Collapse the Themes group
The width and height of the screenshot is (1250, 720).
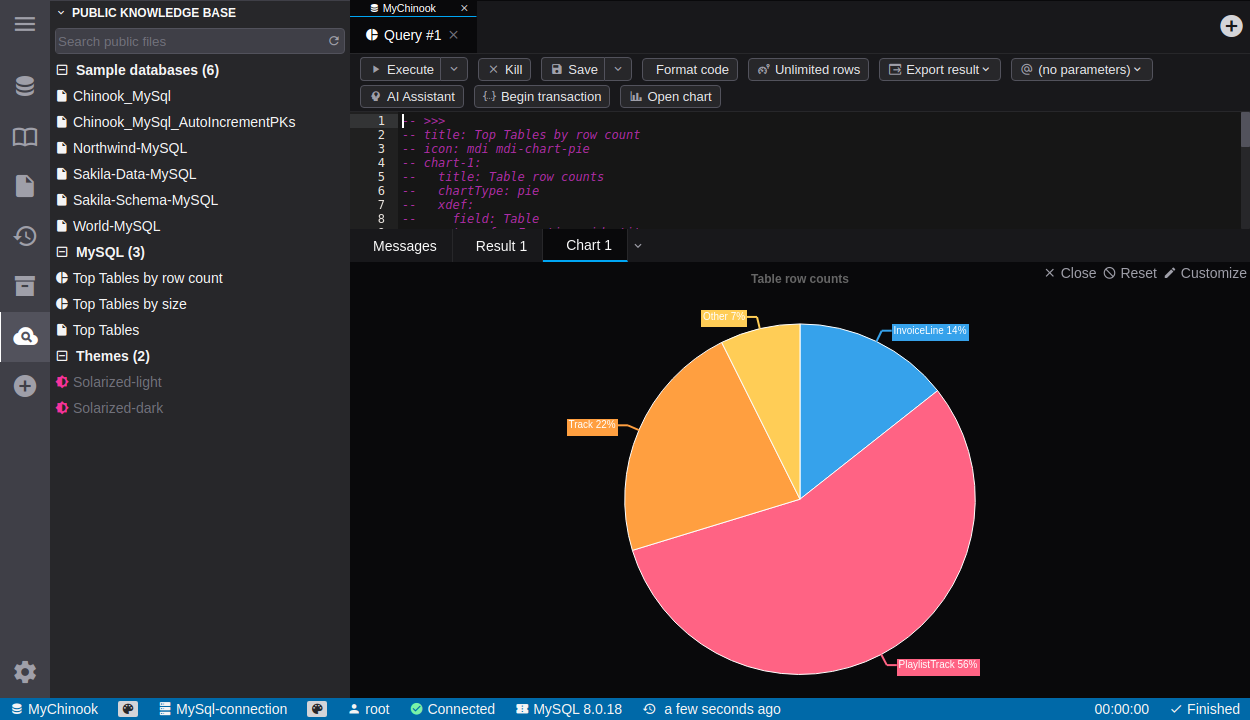pos(62,356)
